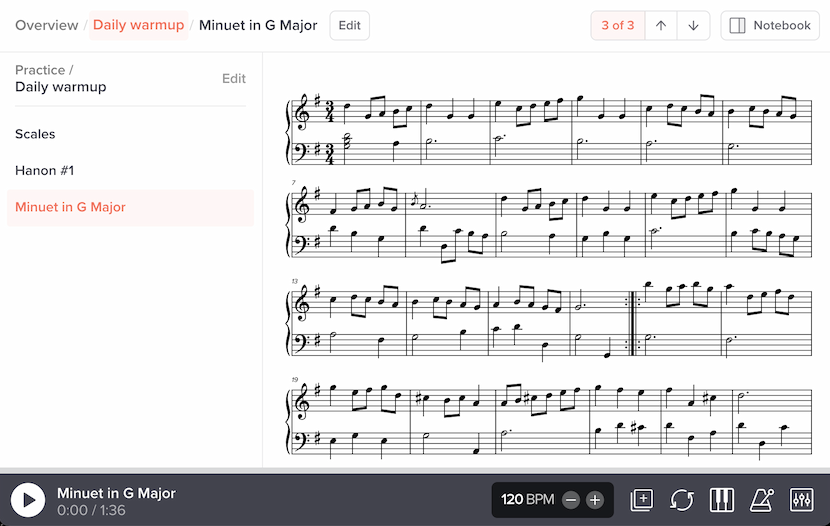Select Scales in the sidebar
The width and height of the screenshot is (830, 526).
[35, 134]
